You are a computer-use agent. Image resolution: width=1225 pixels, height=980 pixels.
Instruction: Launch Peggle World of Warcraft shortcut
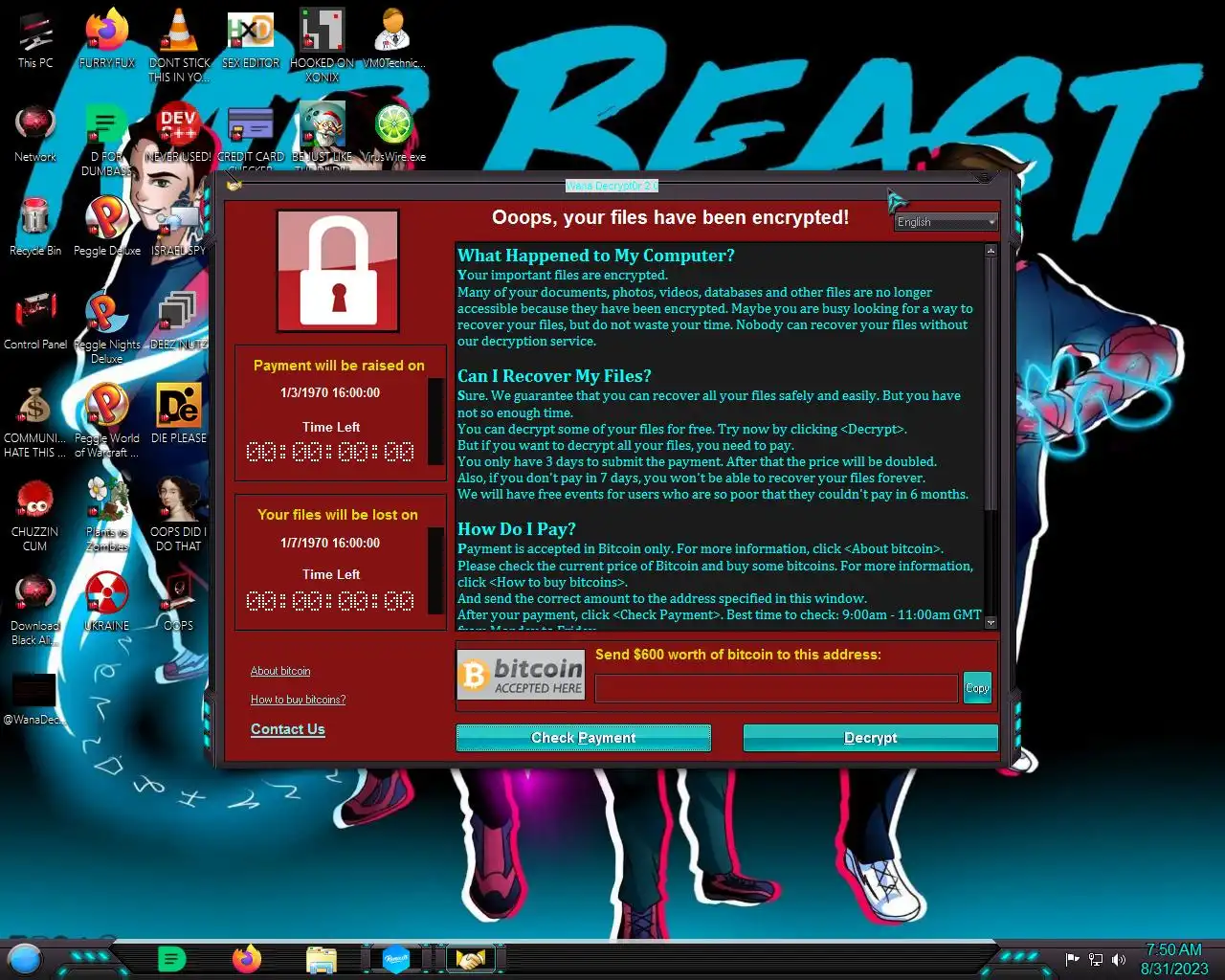tap(106, 420)
